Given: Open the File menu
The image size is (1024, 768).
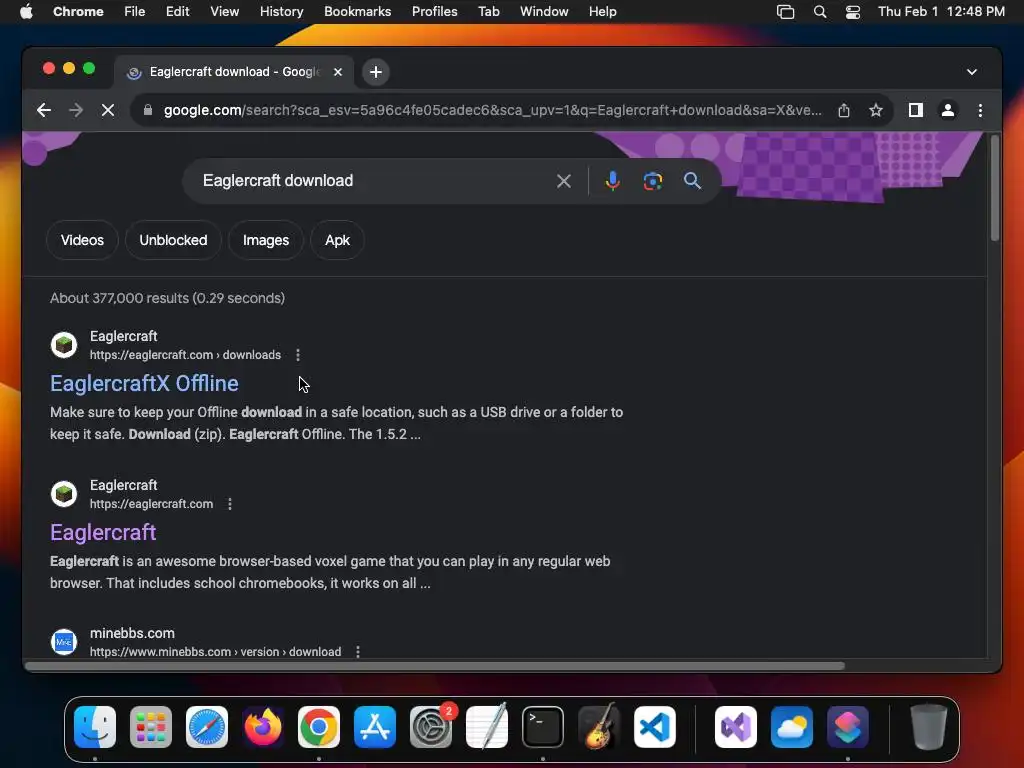Looking at the screenshot, I should [x=135, y=12].
